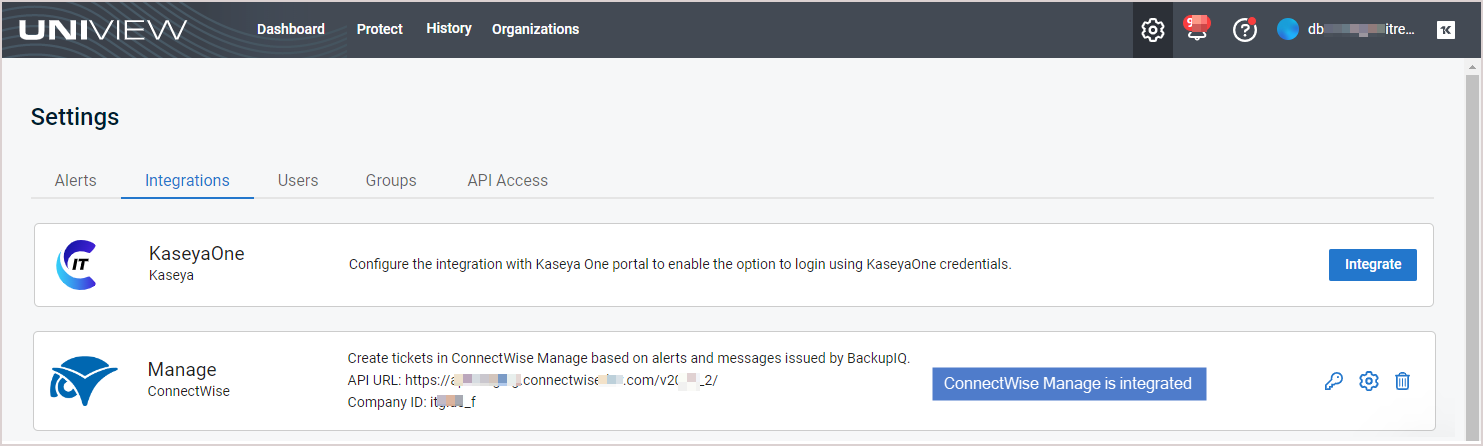Click the 'Kaseya' vendor label
The width and height of the screenshot is (1483, 446).
pyautogui.click(x=171, y=275)
